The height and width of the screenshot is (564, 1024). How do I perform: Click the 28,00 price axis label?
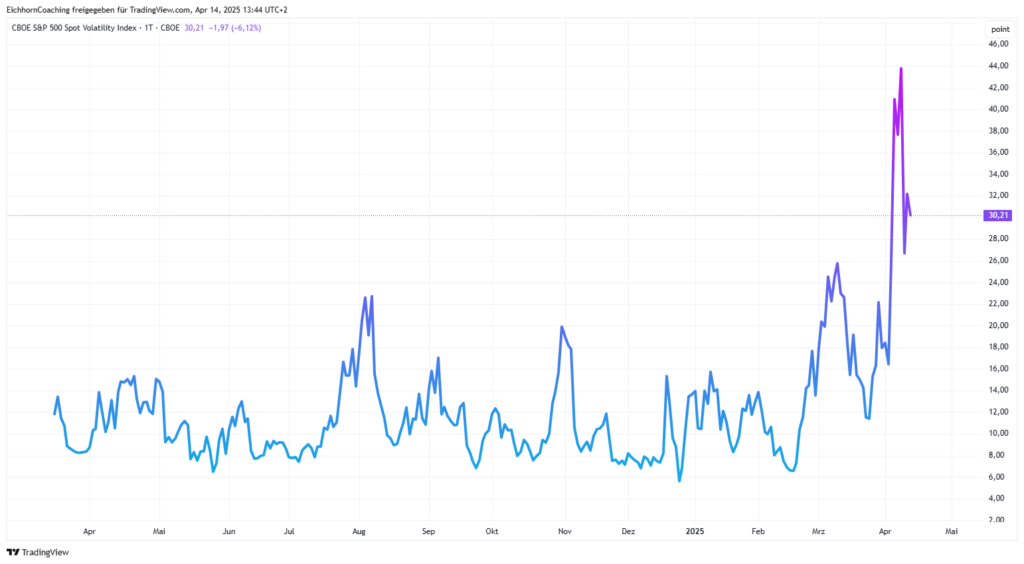(998, 239)
